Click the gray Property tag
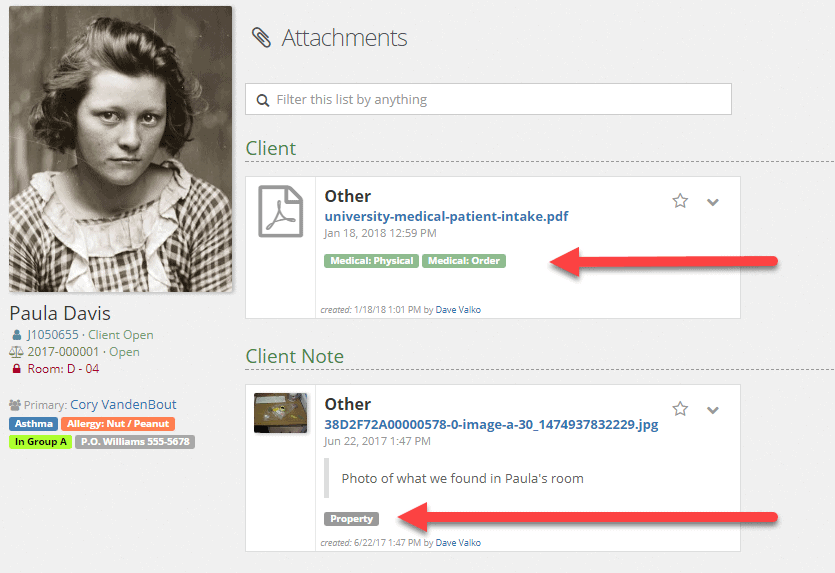This screenshot has height=573, width=835. [x=351, y=519]
